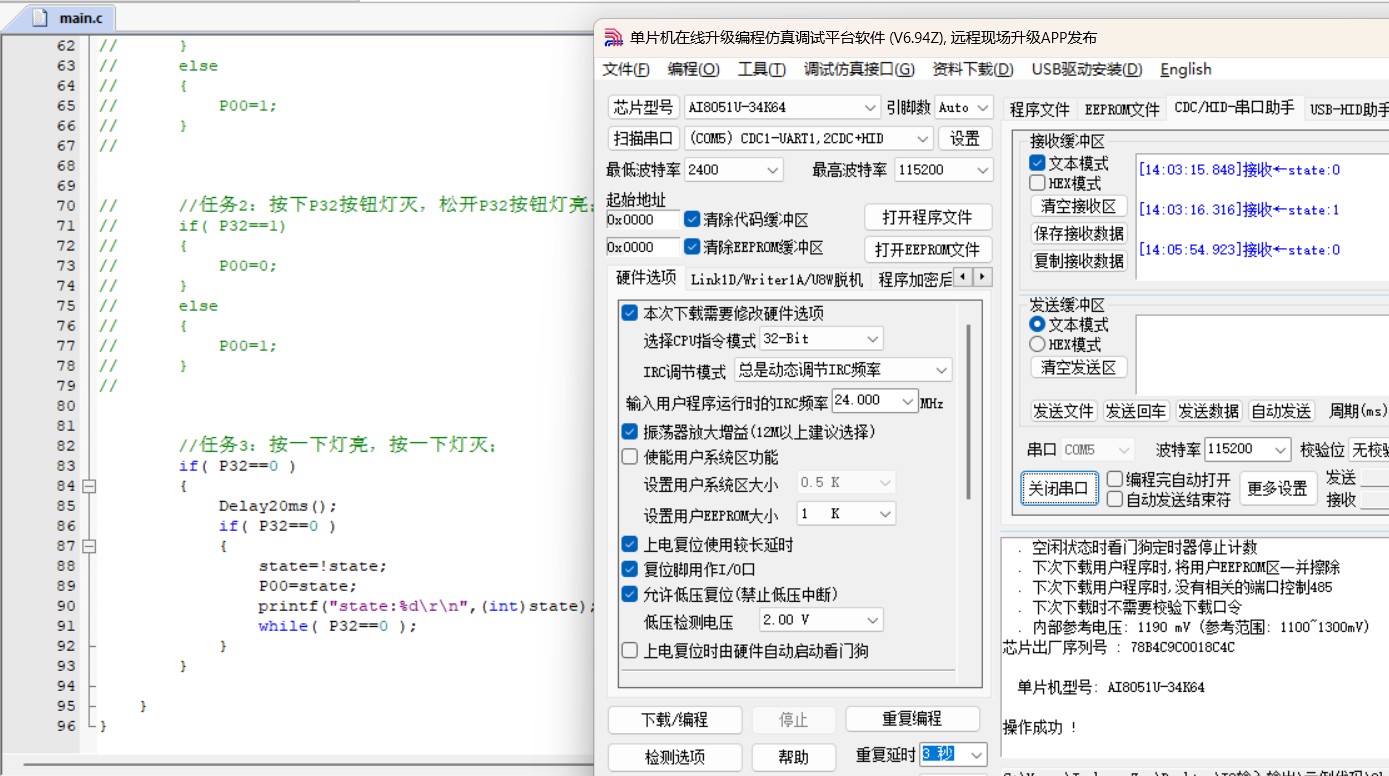Open the CPU指令模式 32-Bit dropdown
The height and width of the screenshot is (776, 1389).
(872, 339)
